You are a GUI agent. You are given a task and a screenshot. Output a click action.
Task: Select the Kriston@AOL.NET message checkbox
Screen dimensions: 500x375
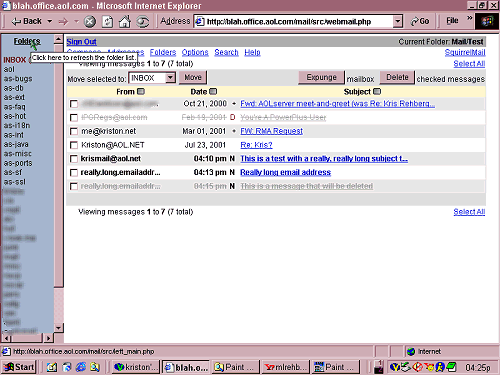(74, 145)
